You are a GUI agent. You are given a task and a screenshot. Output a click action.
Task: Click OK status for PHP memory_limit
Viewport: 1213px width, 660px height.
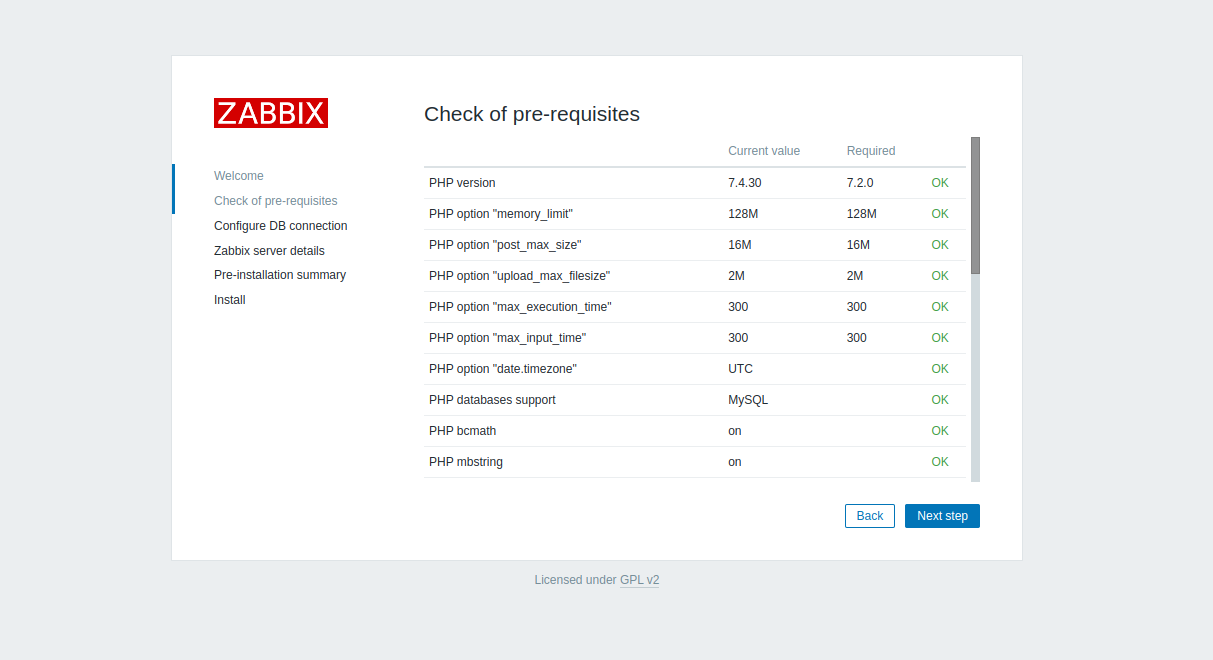(940, 214)
